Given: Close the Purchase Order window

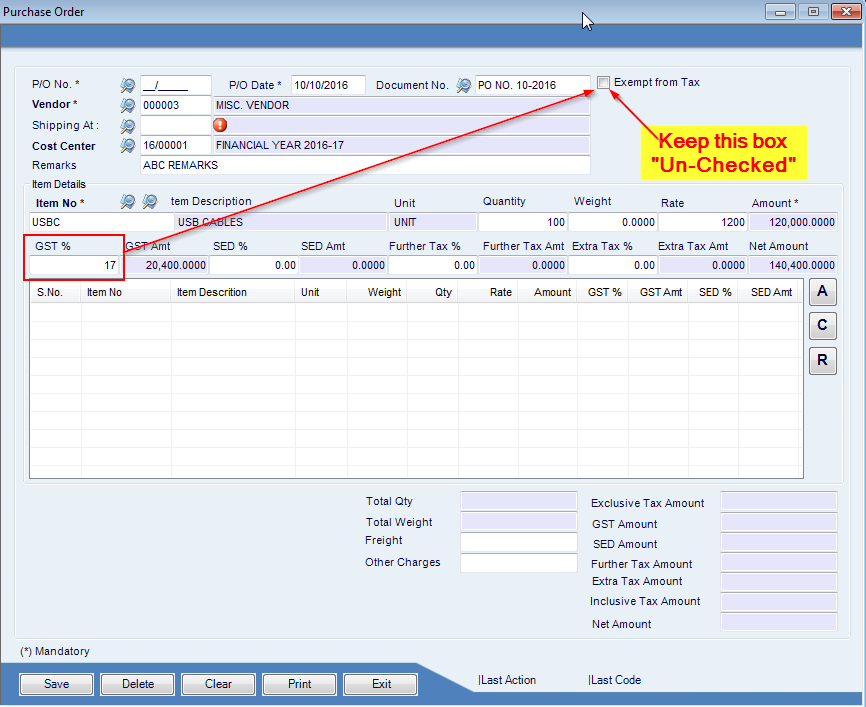Looking at the screenshot, I should tap(846, 12).
